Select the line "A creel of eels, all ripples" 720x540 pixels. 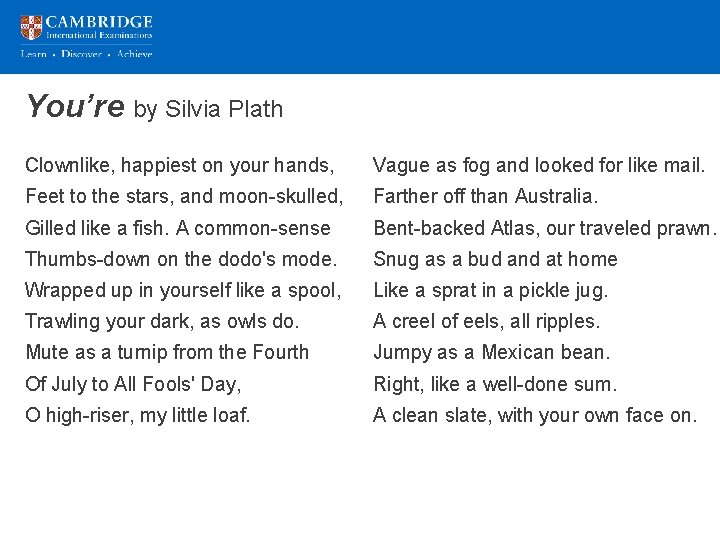pos(486,321)
